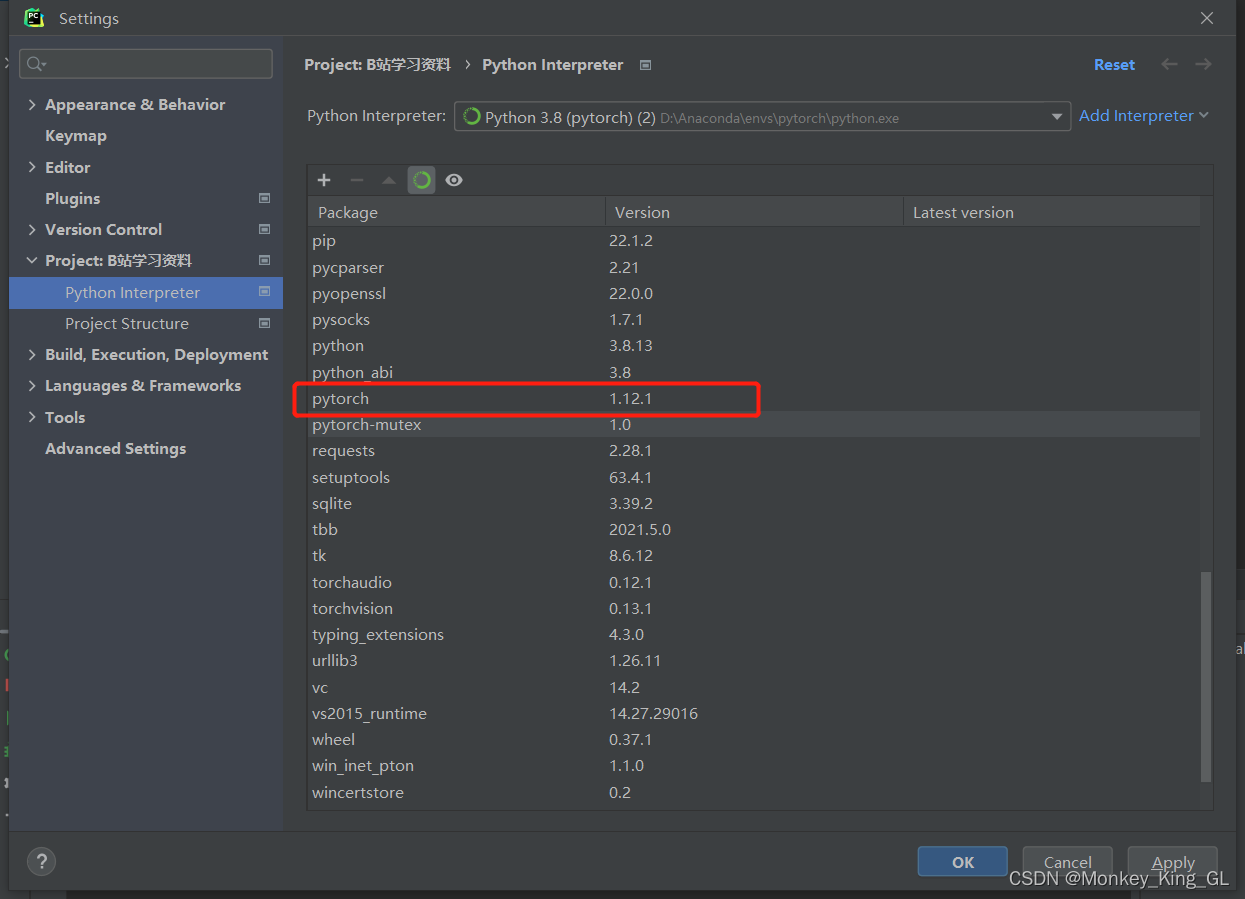Click the PyCharm logo in title bar

[34, 18]
